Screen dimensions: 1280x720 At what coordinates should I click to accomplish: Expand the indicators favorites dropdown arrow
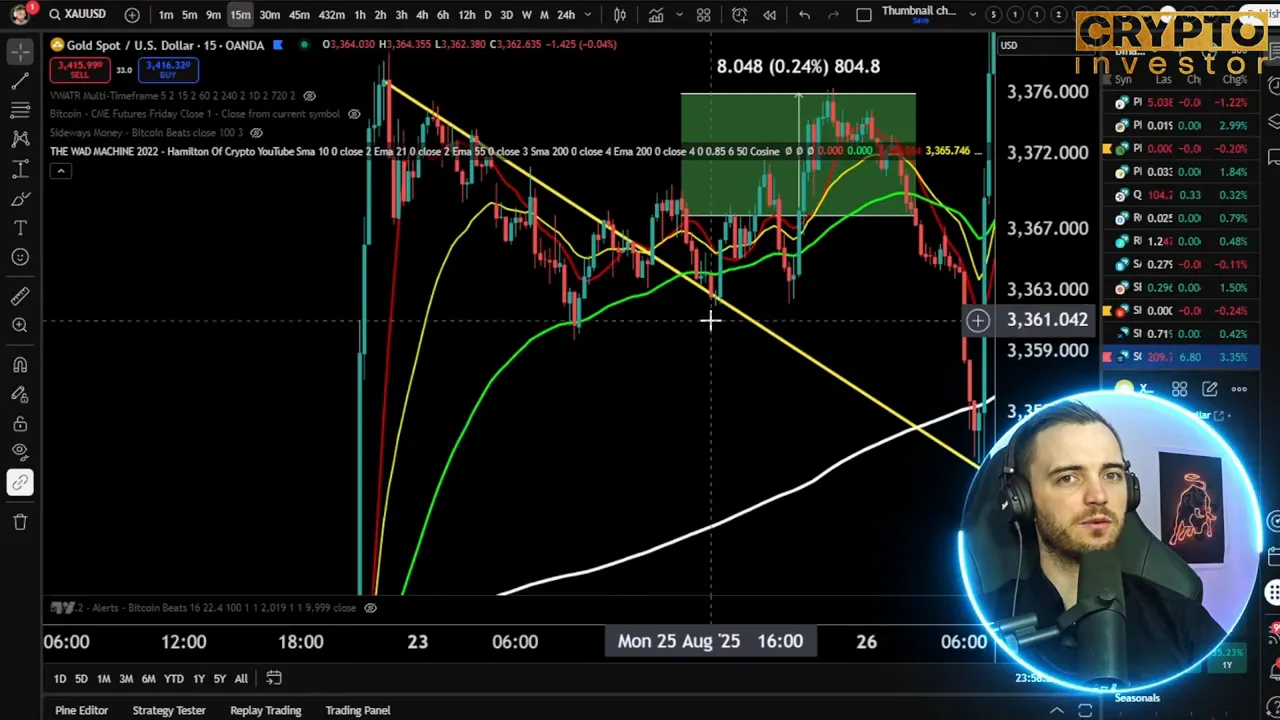point(680,14)
